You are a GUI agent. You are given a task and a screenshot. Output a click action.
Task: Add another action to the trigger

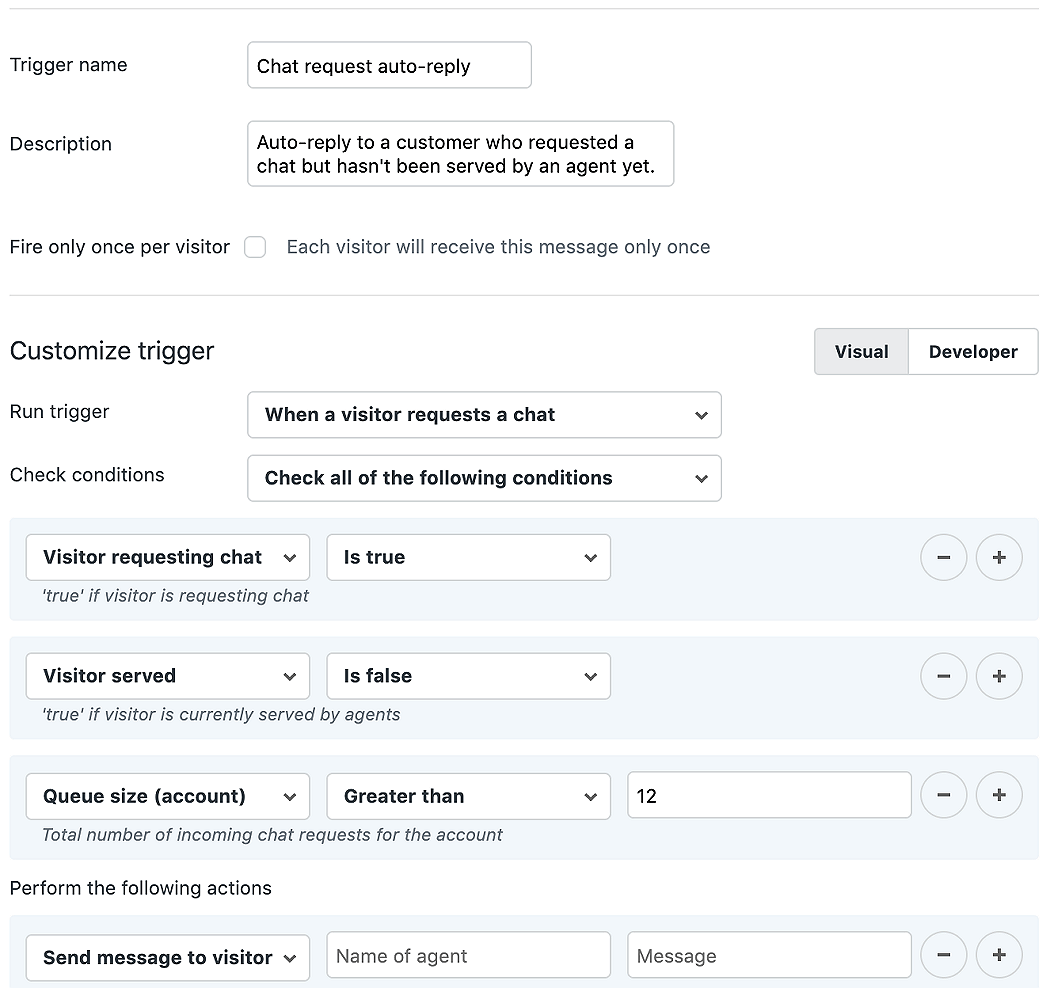[x=999, y=955]
